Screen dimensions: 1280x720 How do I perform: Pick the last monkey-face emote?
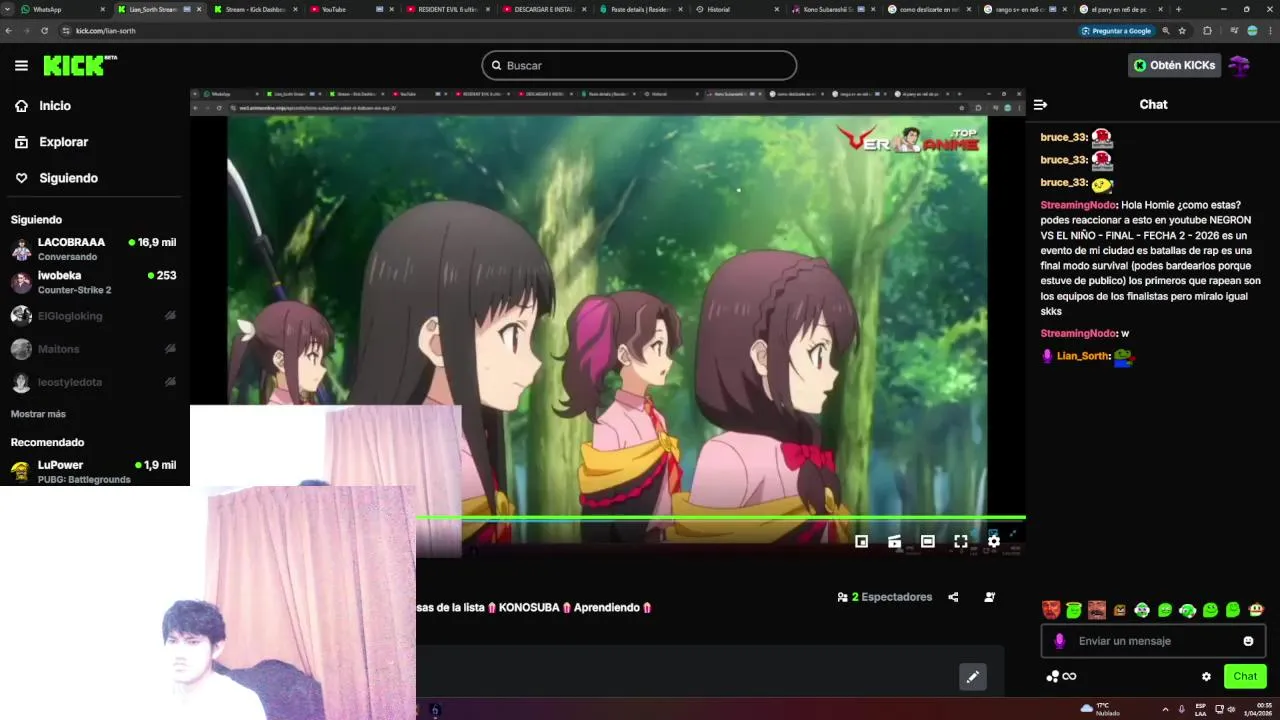(1256, 610)
